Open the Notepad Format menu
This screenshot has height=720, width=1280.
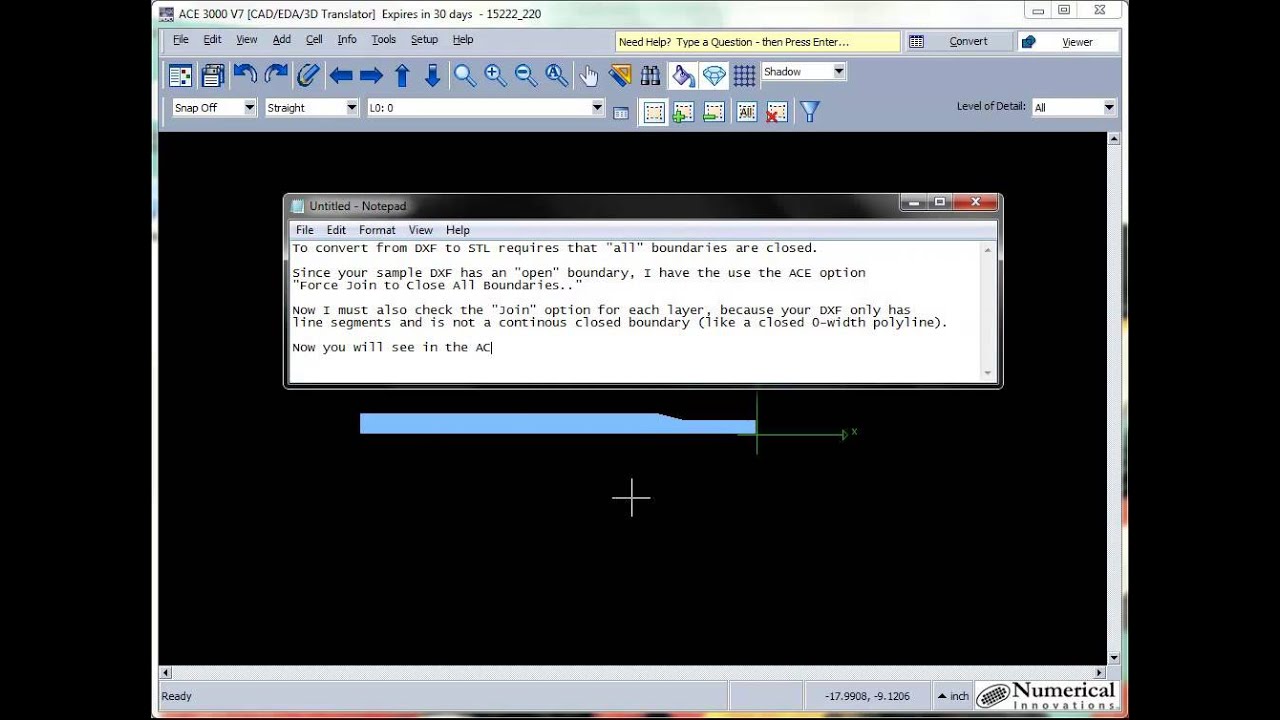click(377, 230)
